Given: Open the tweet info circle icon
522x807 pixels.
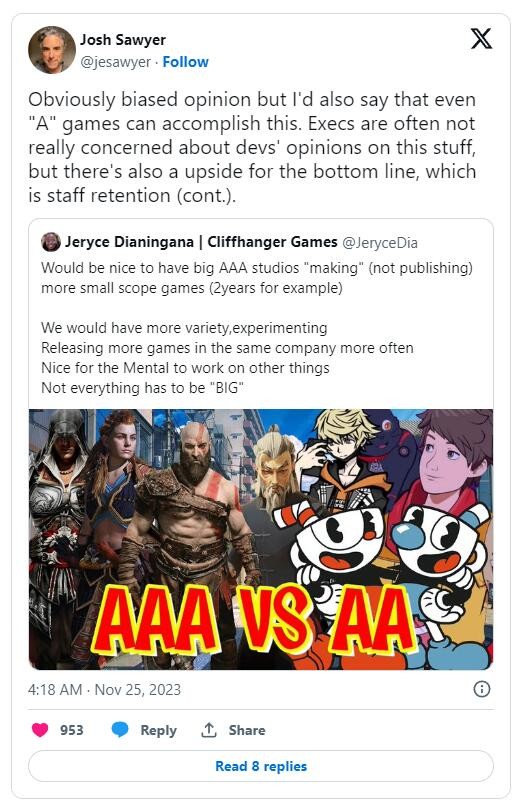Looking at the screenshot, I should pyautogui.click(x=481, y=689).
